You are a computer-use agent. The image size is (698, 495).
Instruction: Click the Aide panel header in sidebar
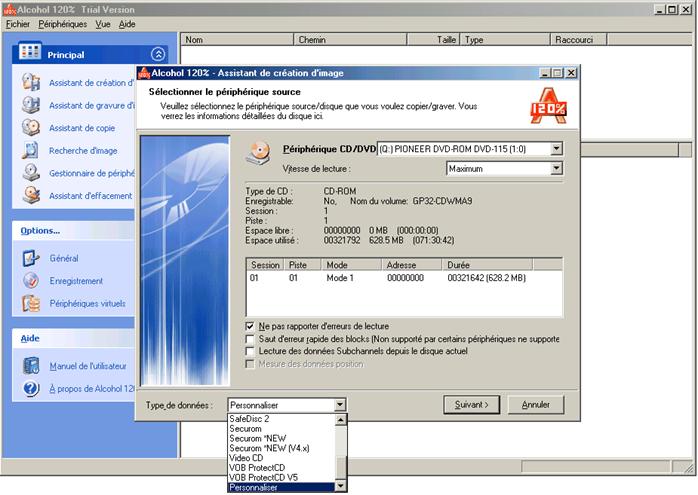(x=73, y=338)
